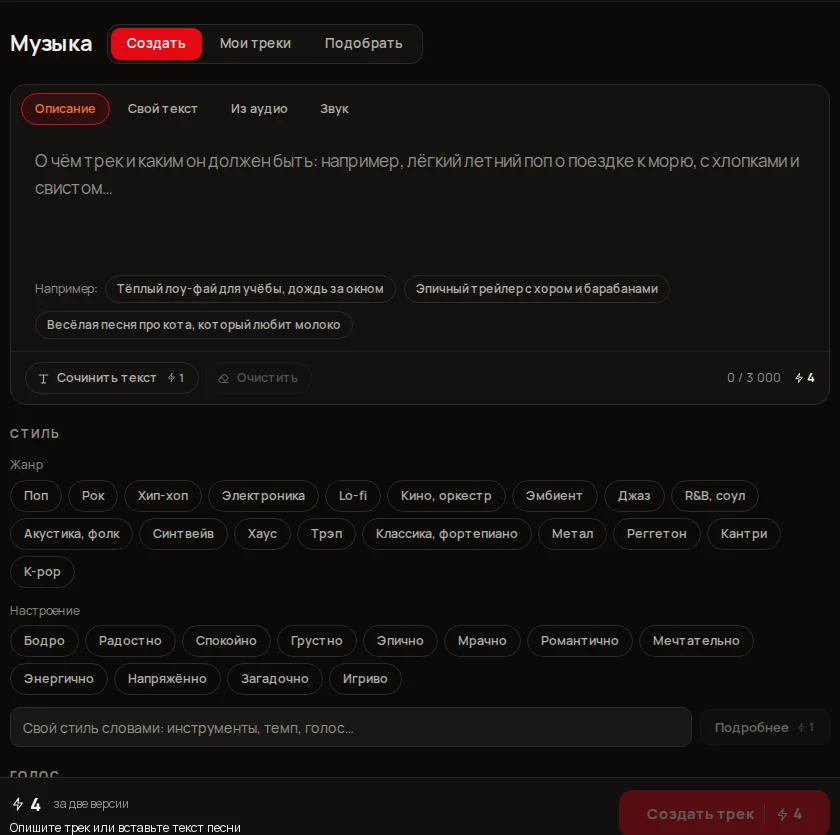Open the Создать tab
Image resolution: width=840 pixels, height=835 pixels.
pyautogui.click(x=156, y=43)
